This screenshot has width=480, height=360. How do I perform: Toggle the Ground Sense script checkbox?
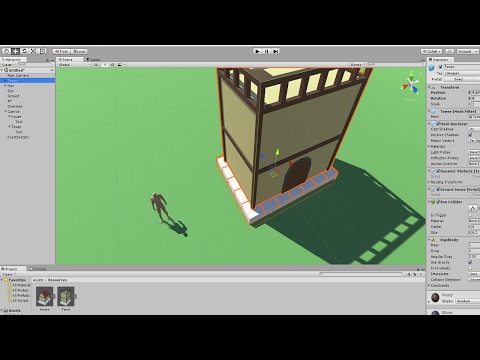click(438, 189)
